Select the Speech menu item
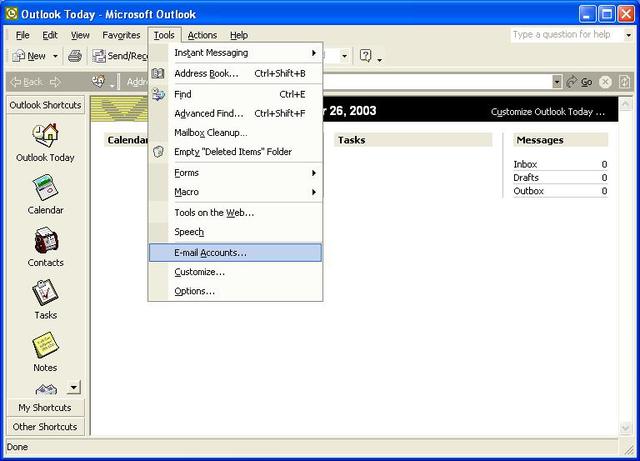This screenshot has height=461, width=640. tap(236, 232)
